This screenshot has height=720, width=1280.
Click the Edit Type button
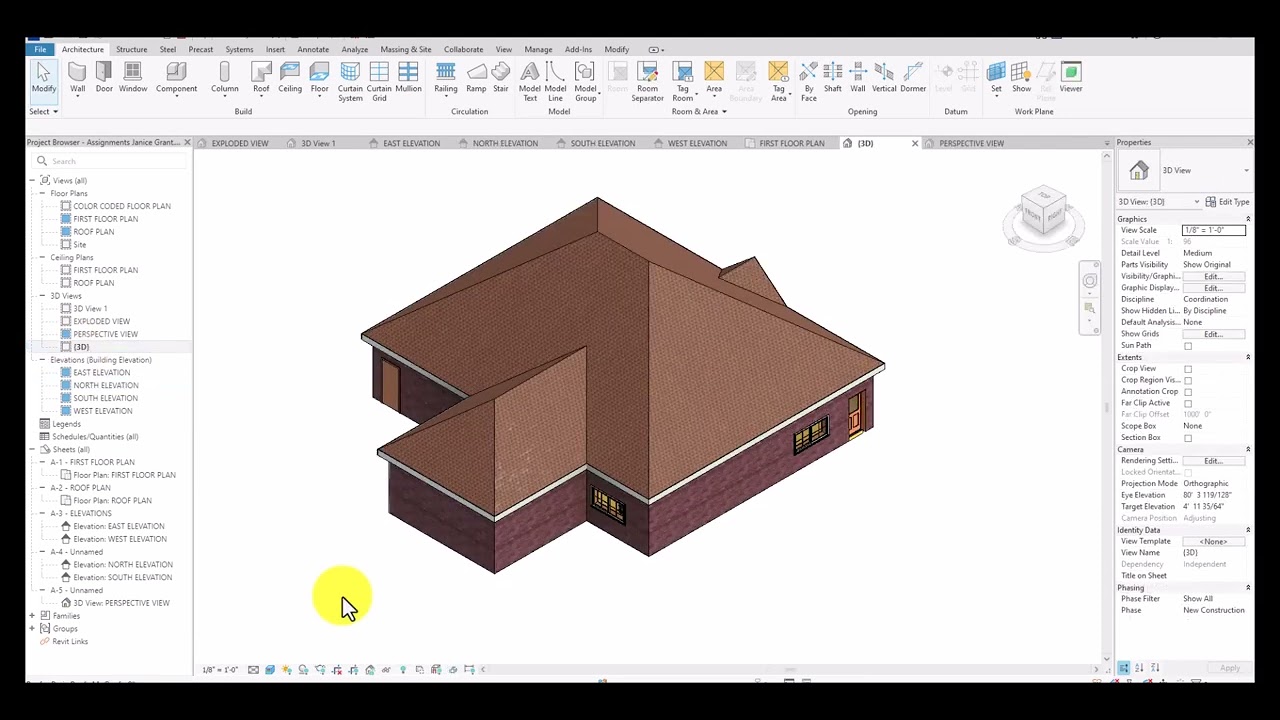pyautogui.click(x=1228, y=202)
